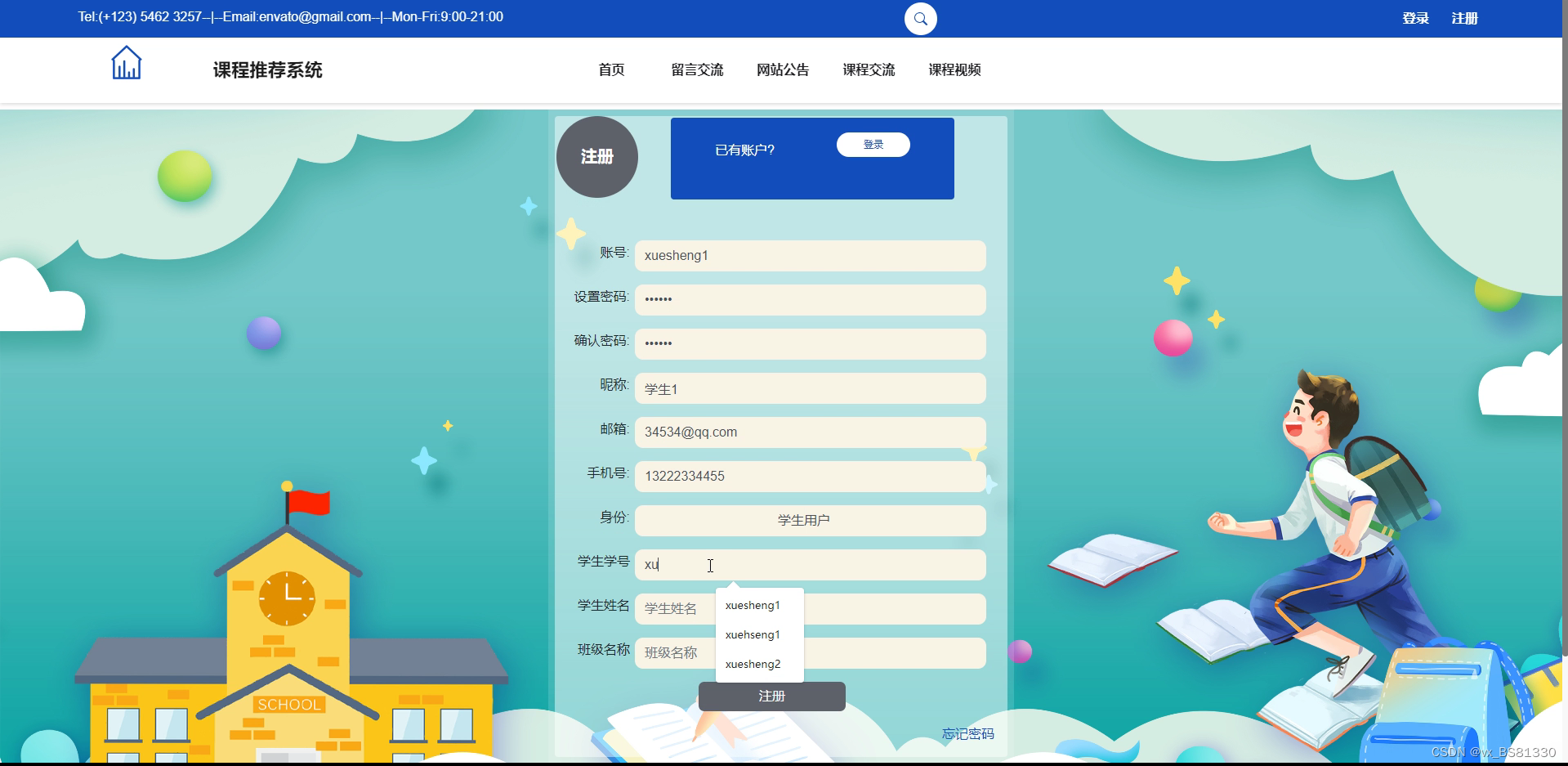The height and width of the screenshot is (766, 1568).
Task: Click the house logo icon
Action: [x=127, y=63]
